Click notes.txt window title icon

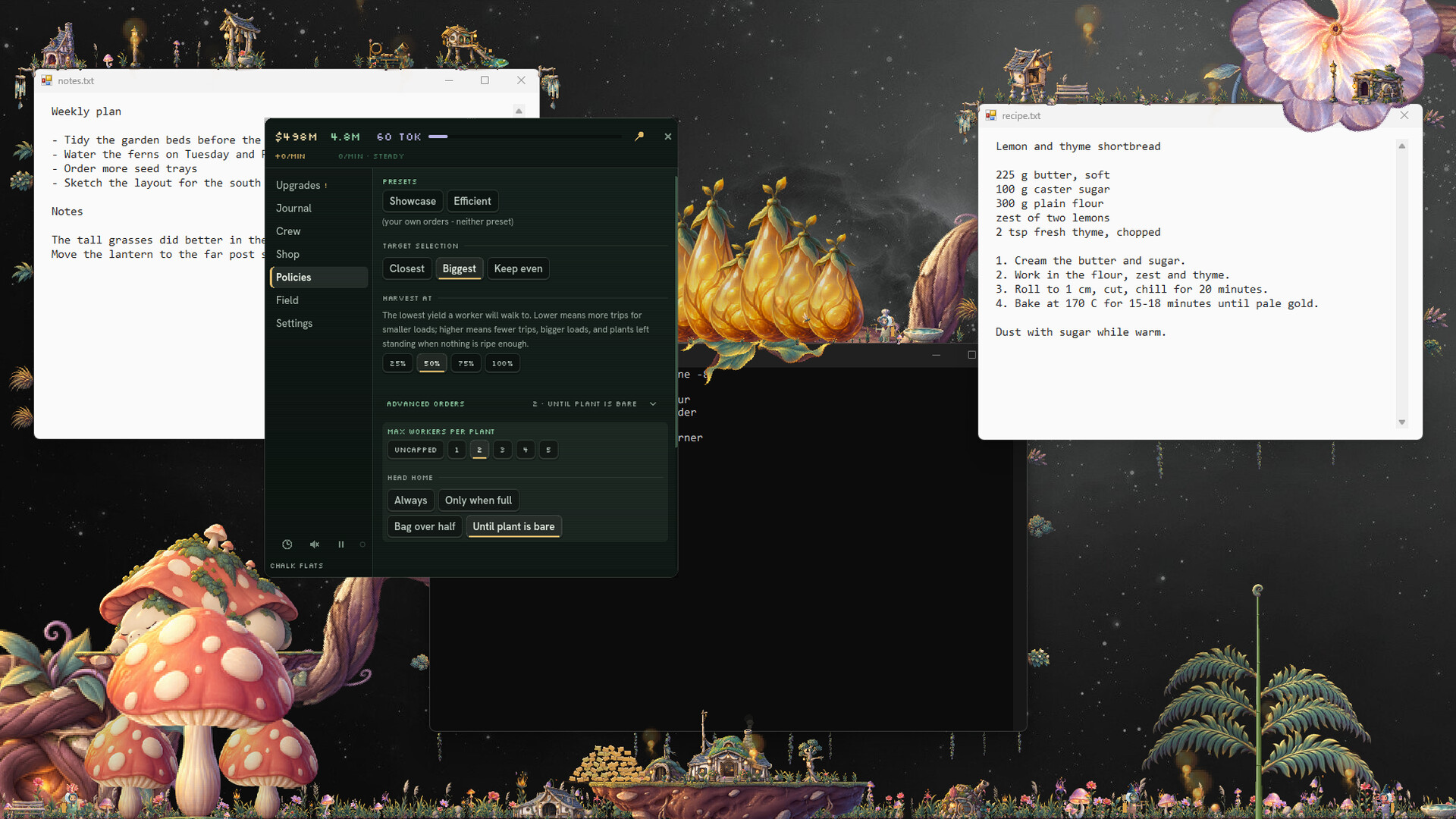pyautogui.click(x=47, y=80)
